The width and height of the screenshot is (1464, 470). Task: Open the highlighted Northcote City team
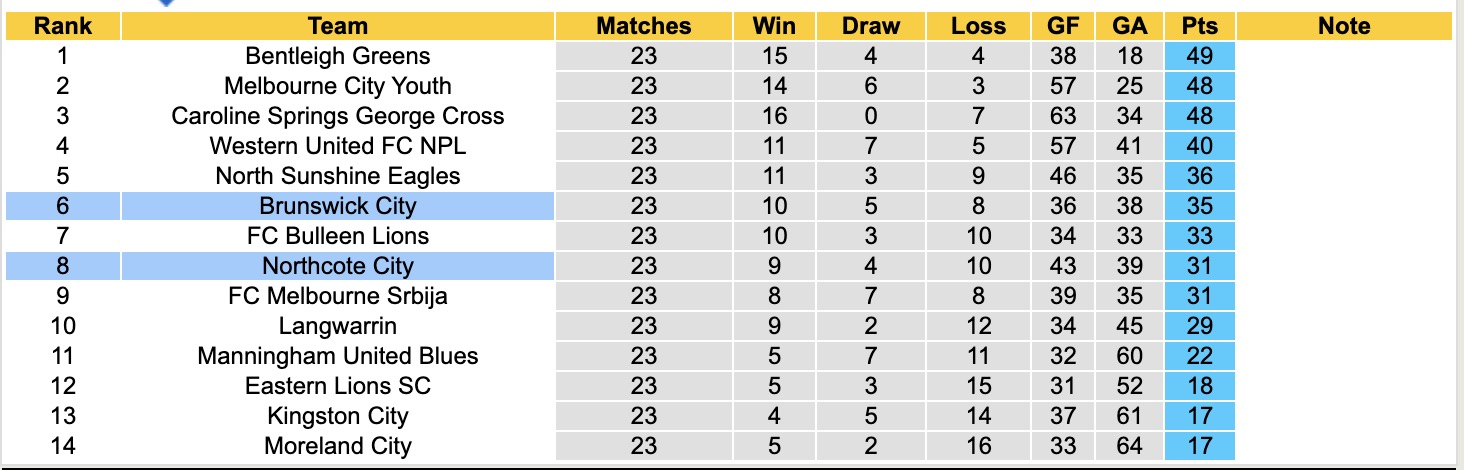[338, 266]
